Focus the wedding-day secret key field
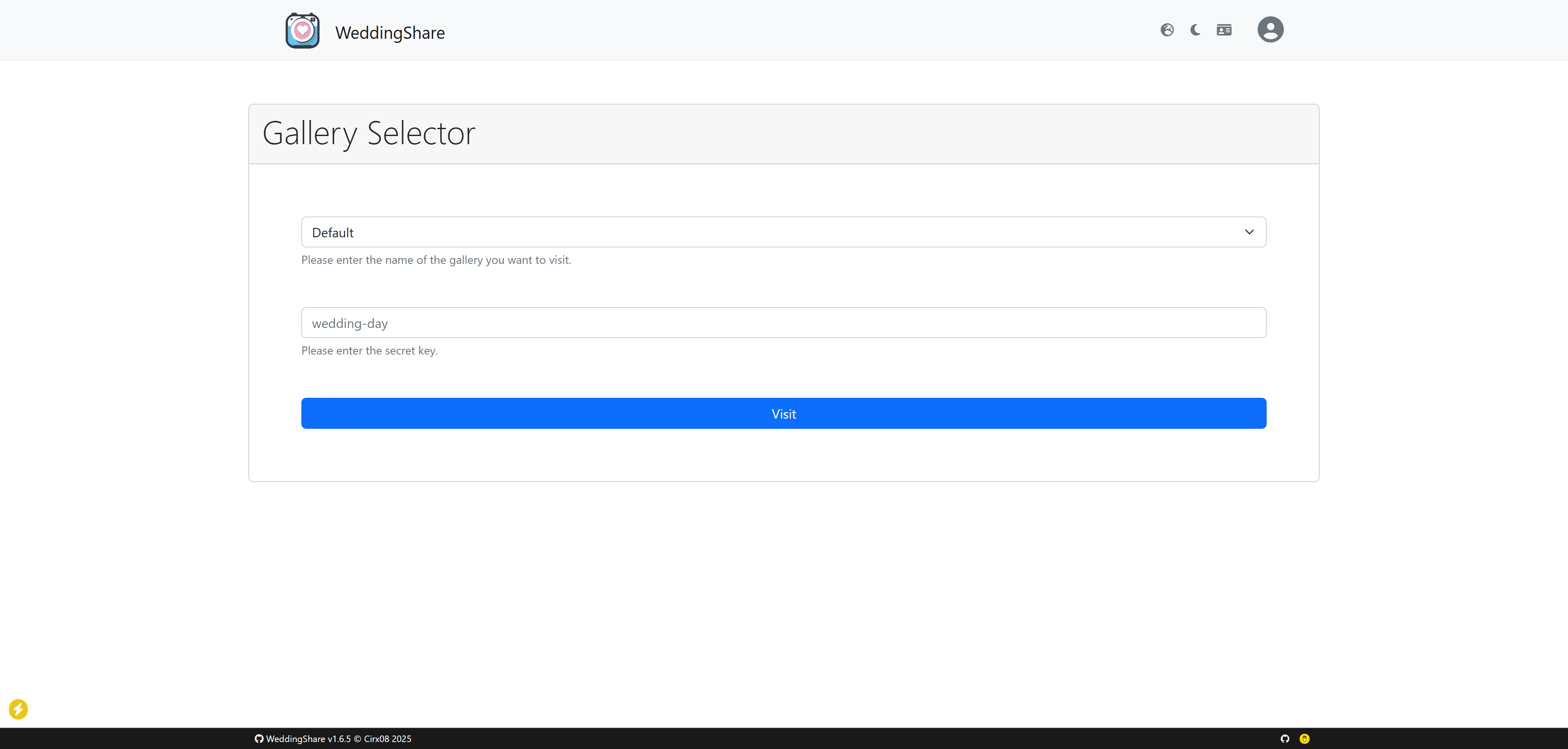The width and height of the screenshot is (1568, 749). (x=784, y=323)
